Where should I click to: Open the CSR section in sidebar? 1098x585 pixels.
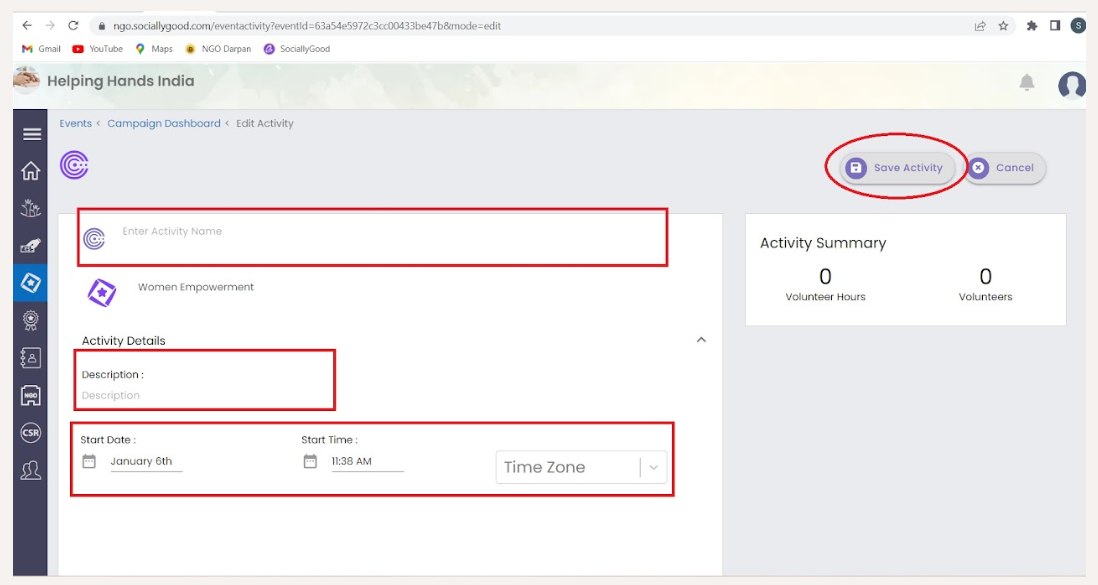pyautogui.click(x=31, y=432)
